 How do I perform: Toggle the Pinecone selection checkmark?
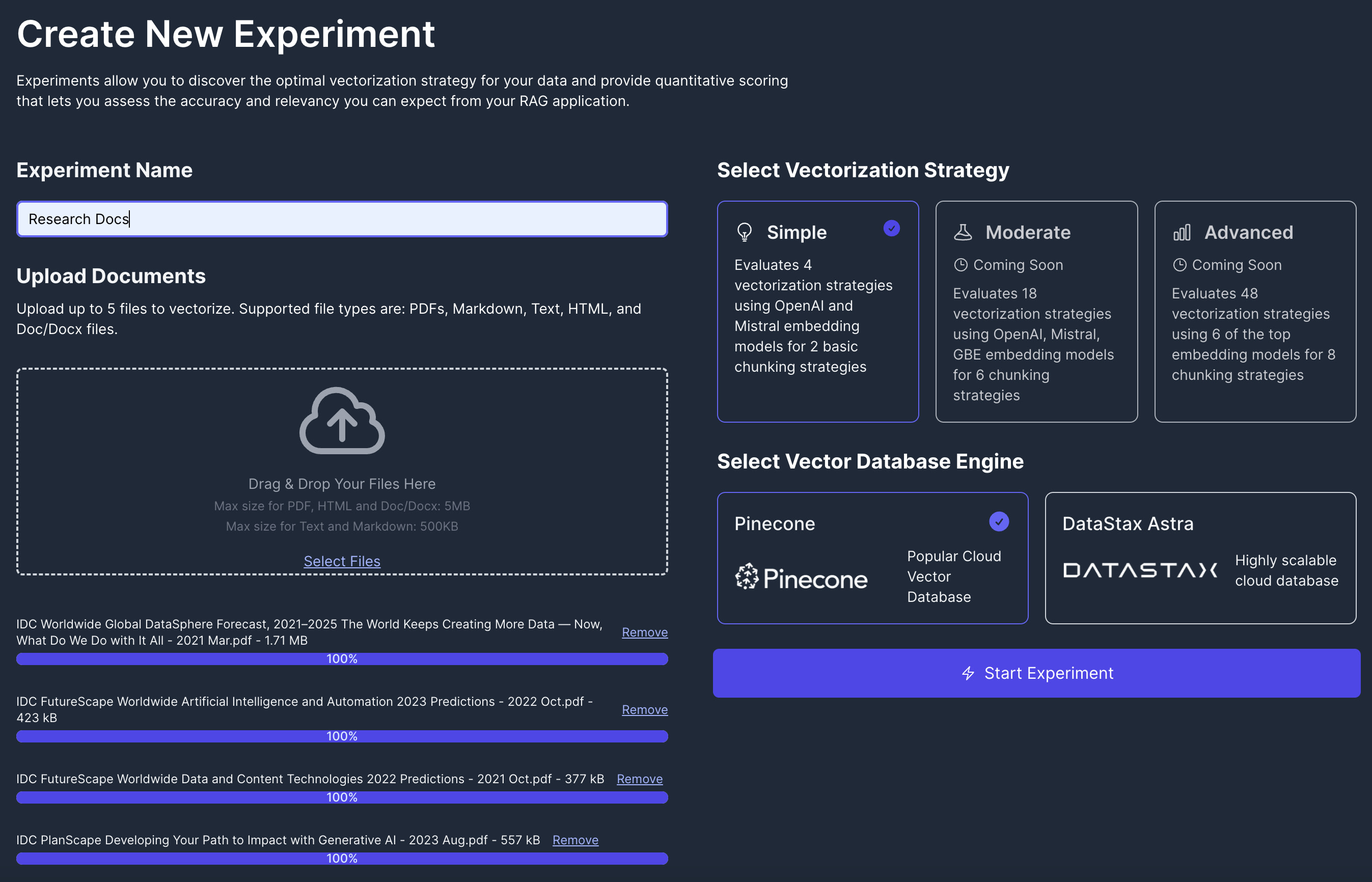click(998, 522)
